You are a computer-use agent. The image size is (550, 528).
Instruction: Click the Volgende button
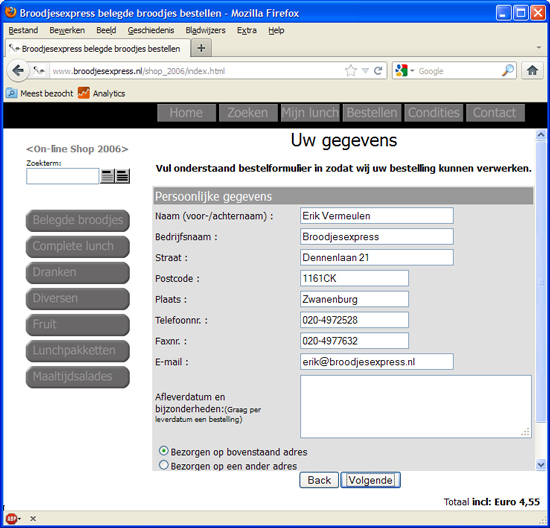pos(370,480)
